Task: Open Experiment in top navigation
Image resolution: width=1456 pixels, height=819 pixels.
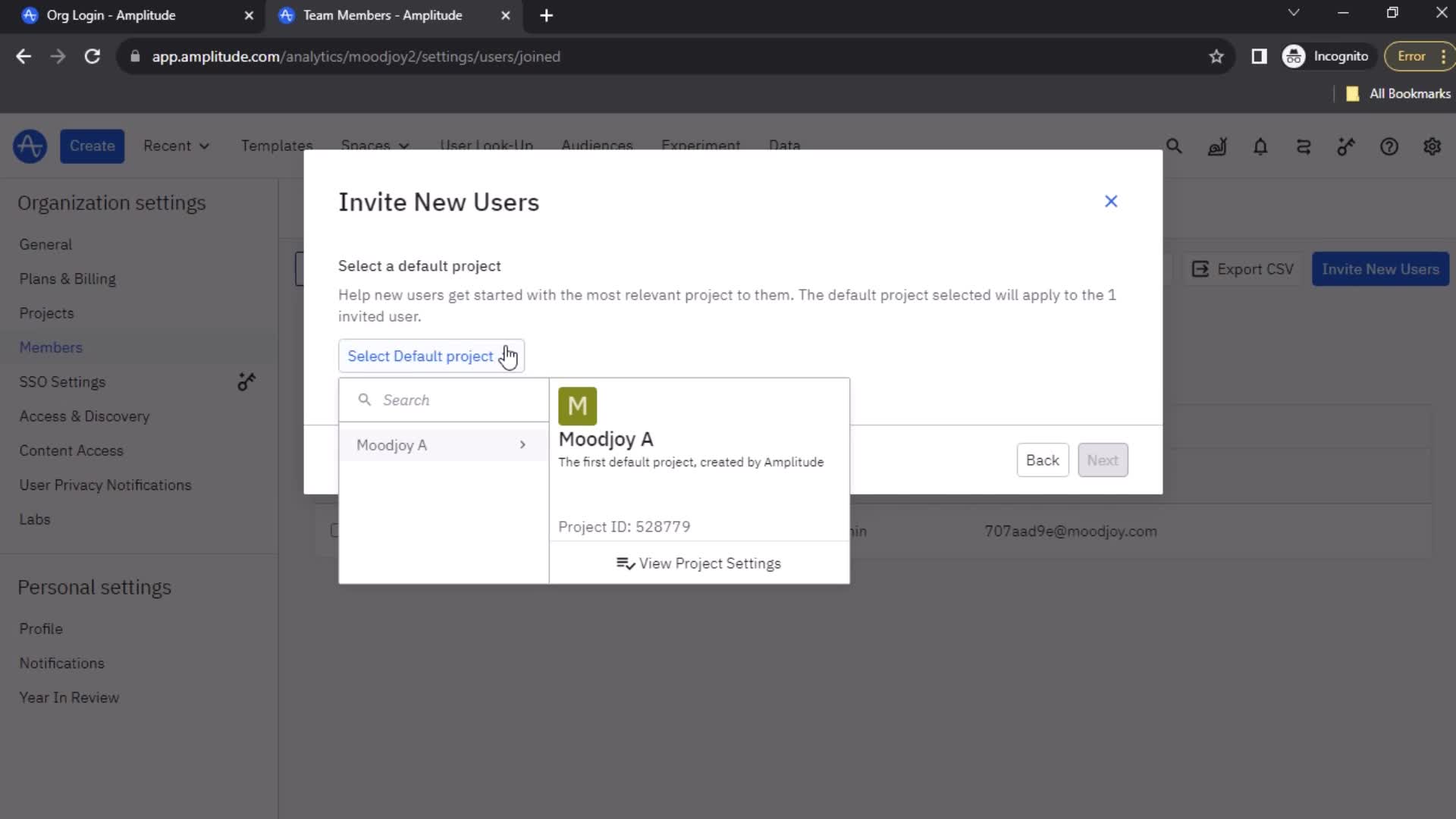Action: 701,146
